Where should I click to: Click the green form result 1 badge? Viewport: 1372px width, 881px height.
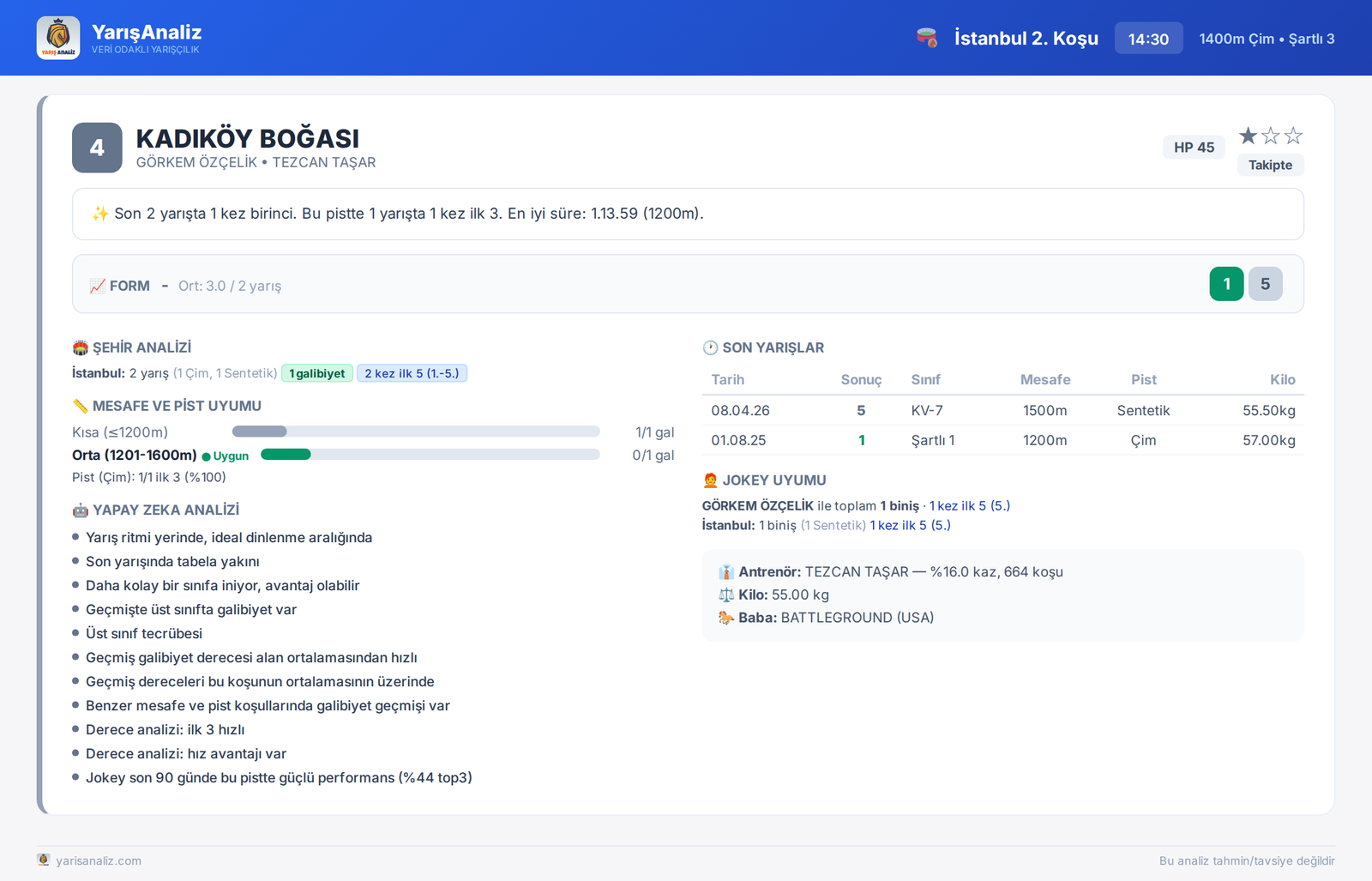click(x=1226, y=284)
